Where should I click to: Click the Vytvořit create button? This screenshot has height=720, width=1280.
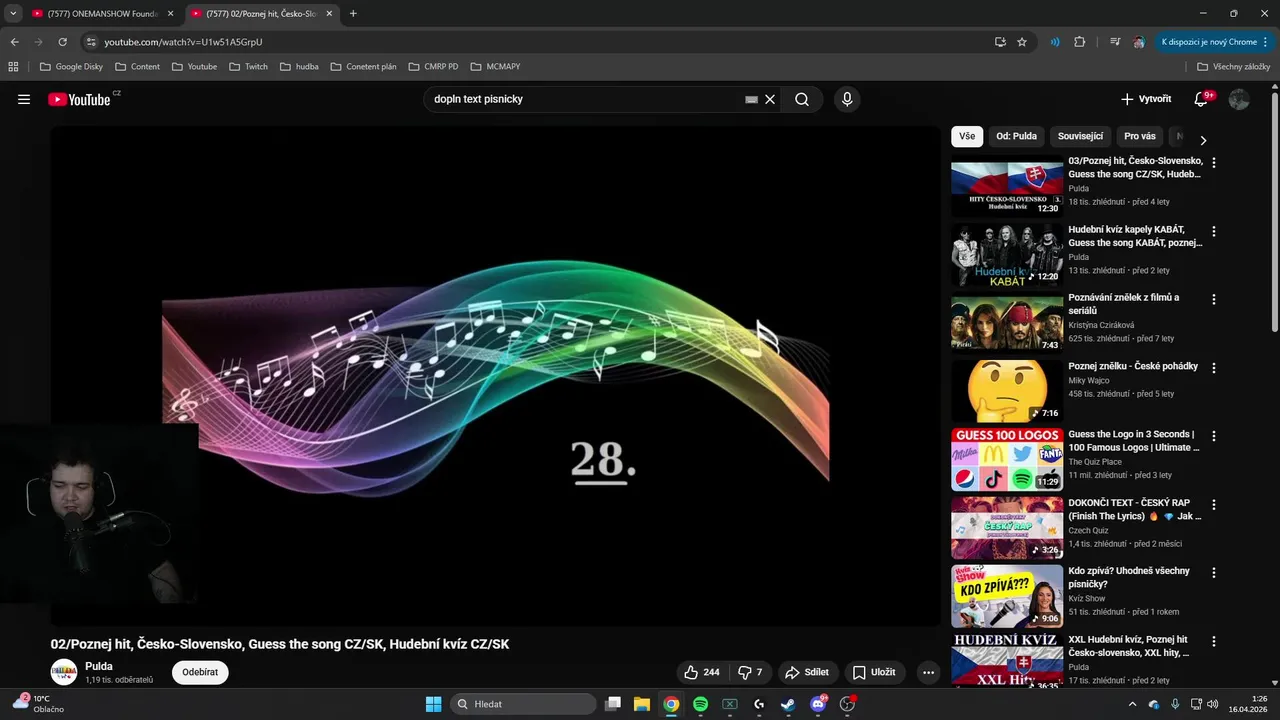tap(1146, 99)
